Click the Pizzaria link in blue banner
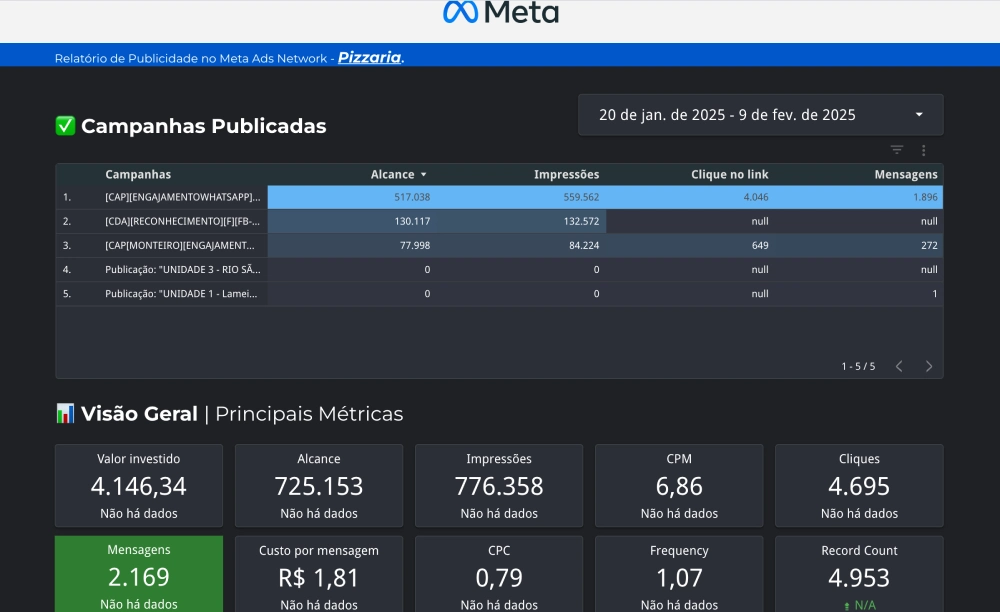 pyautogui.click(x=369, y=58)
